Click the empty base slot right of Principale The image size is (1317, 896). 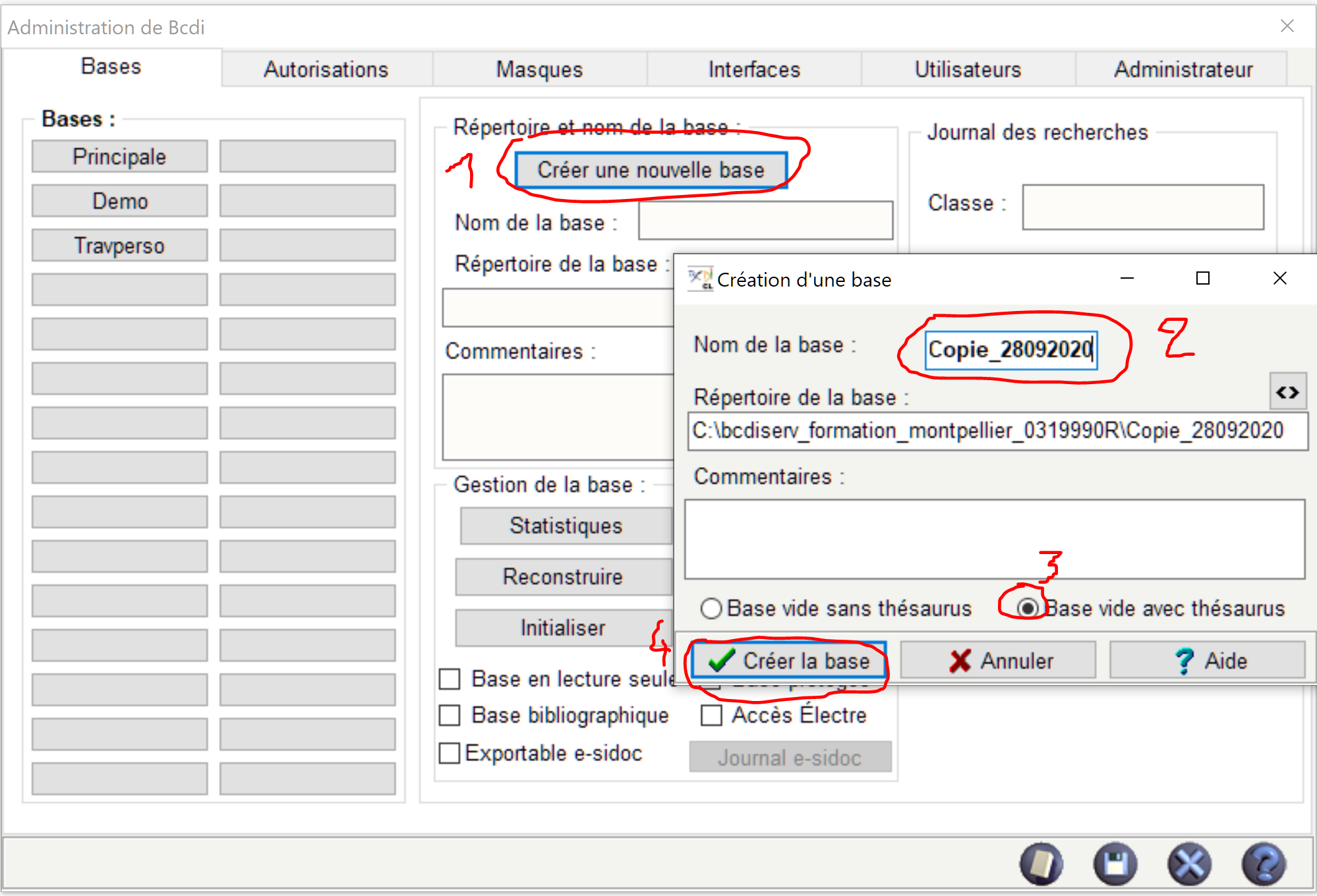tap(308, 156)
